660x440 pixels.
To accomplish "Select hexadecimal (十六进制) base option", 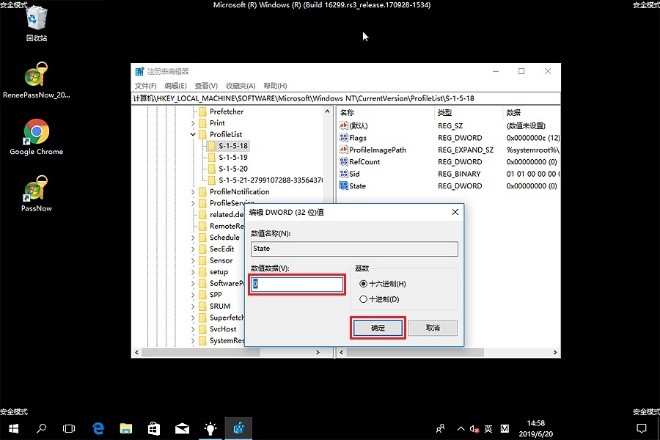I will (383, 284).
